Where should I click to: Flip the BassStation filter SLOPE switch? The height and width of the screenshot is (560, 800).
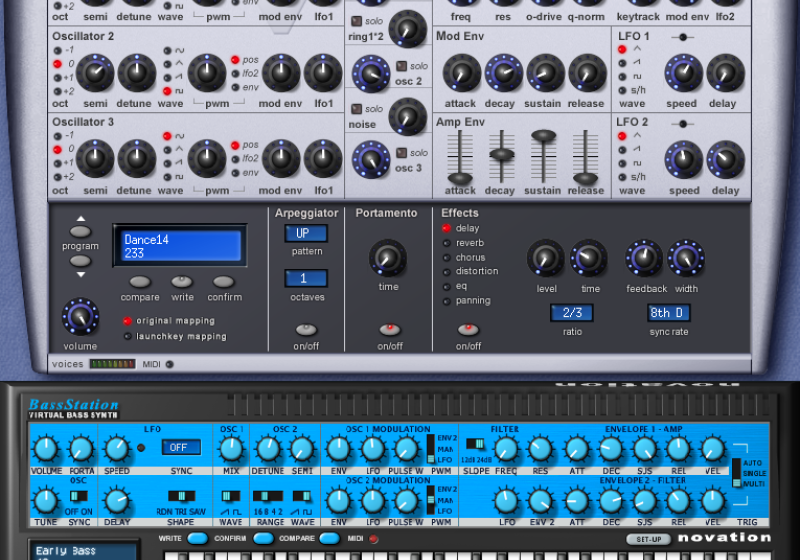pos(476,444)
